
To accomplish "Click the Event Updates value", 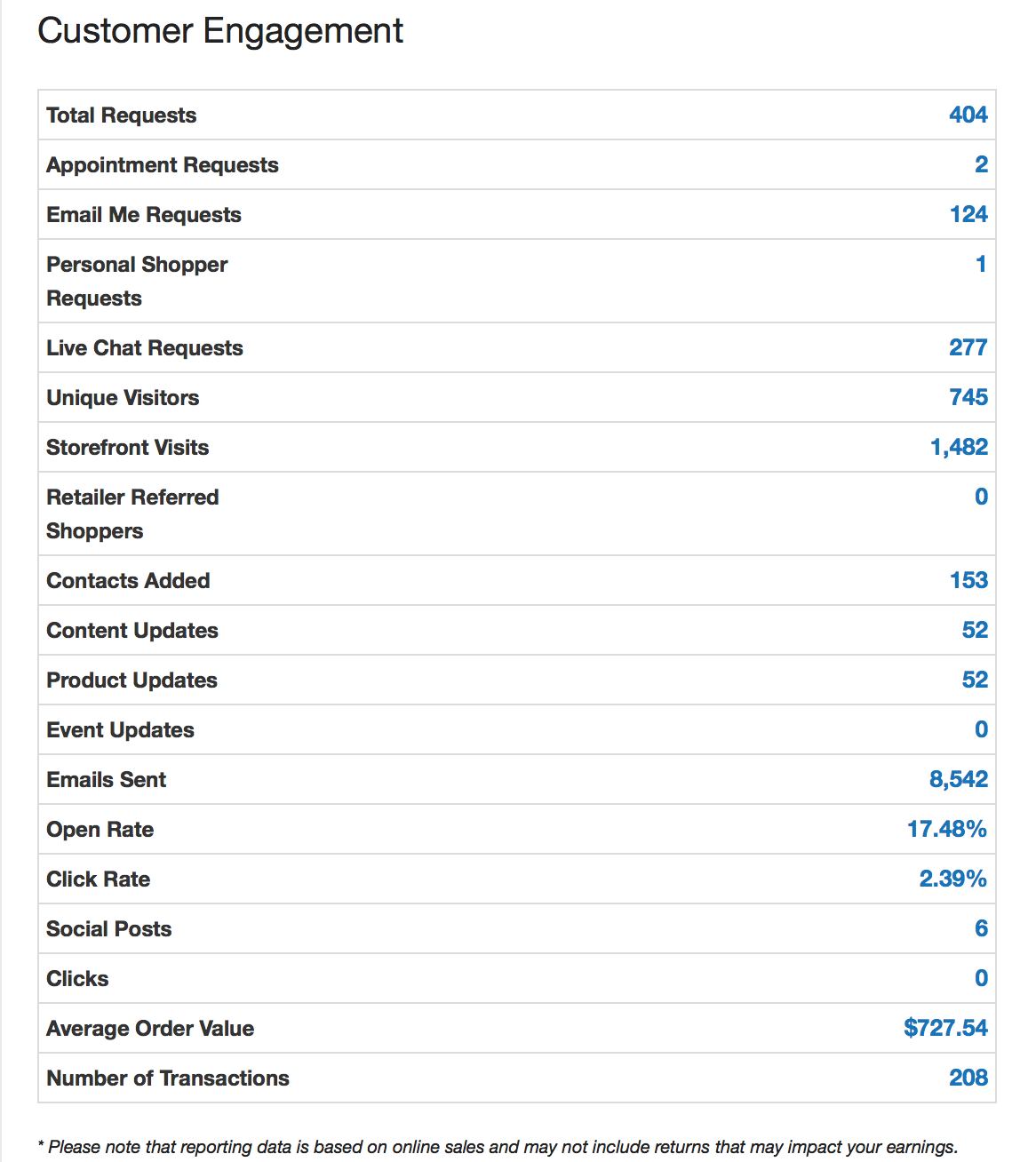I will coord(981,729).
